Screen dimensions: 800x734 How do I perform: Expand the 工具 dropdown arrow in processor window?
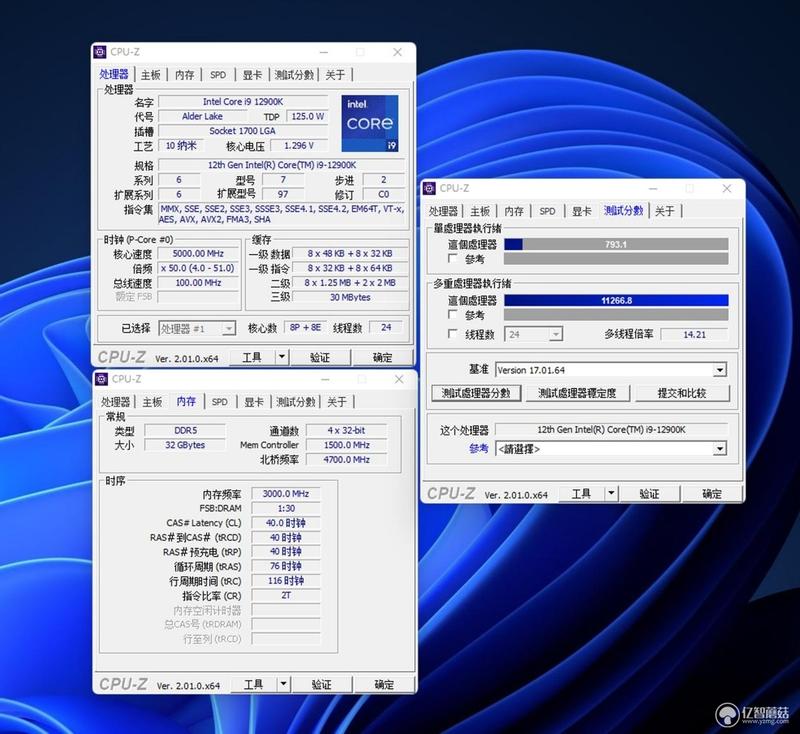[x=282, y=357]
